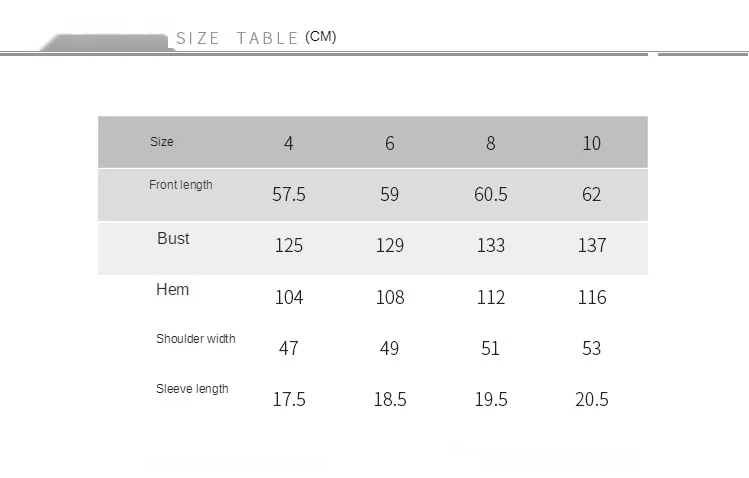Select the 20.5 sleeve length value
Screen dimensions: 749x478
pyautogui.click(x=591, y=399)
